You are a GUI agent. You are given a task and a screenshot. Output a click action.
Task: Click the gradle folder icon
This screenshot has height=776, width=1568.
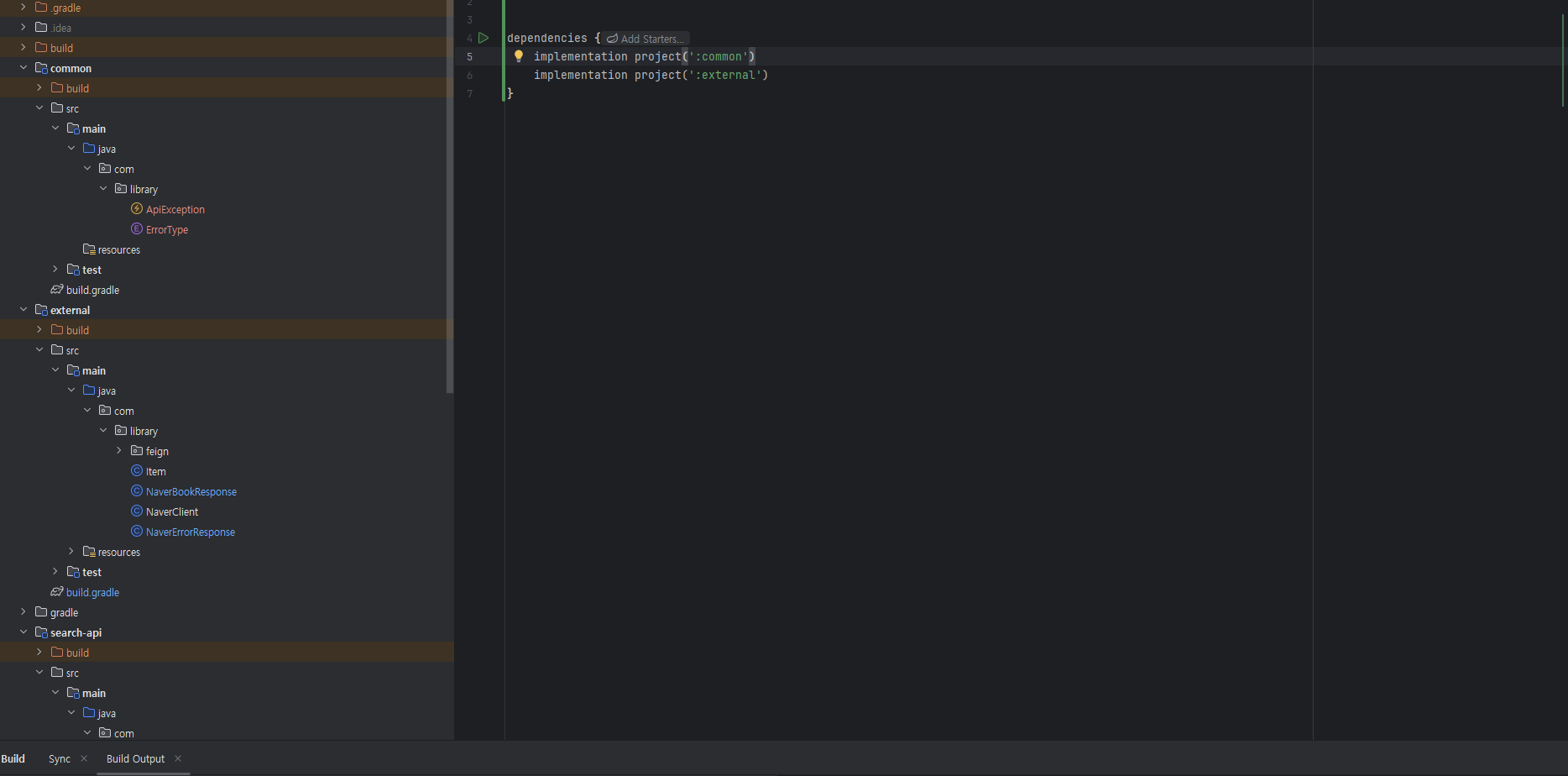(x=41, y=611)
